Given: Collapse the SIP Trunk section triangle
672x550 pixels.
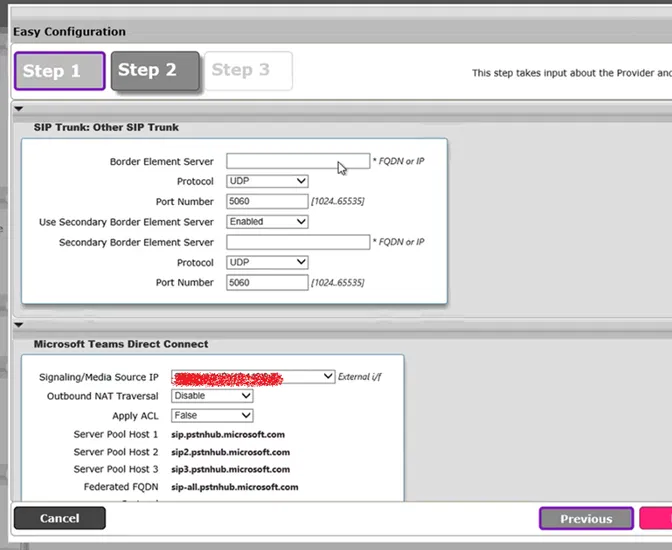Looking at the screenshot, I should 19,109.
